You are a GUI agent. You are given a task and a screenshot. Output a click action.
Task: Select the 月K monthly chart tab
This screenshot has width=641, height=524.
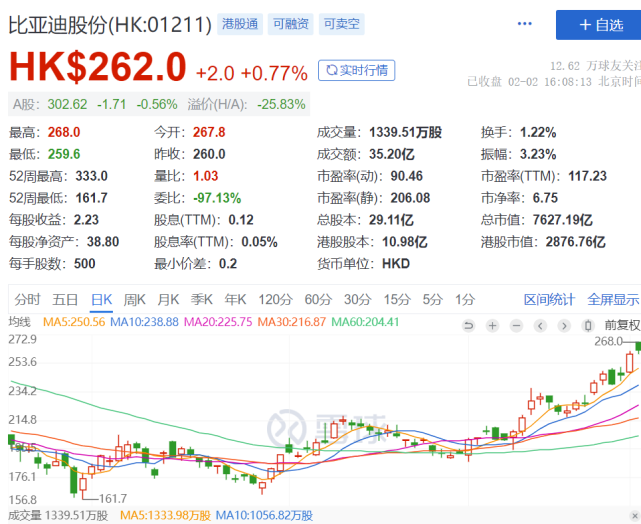[x=168, y=299]
